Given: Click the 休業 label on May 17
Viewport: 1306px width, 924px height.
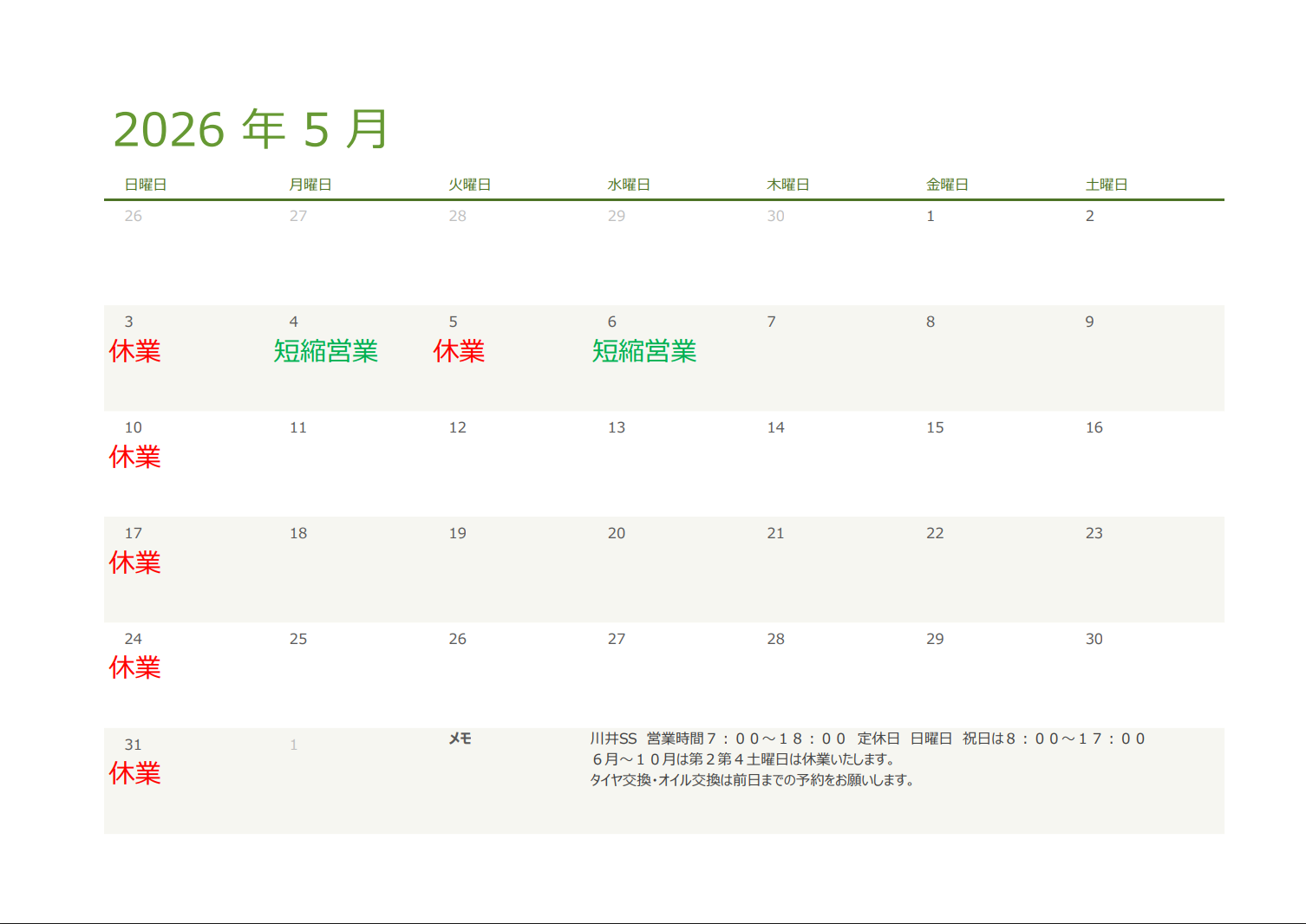Looking at the screenshot, I should [135, 563].
